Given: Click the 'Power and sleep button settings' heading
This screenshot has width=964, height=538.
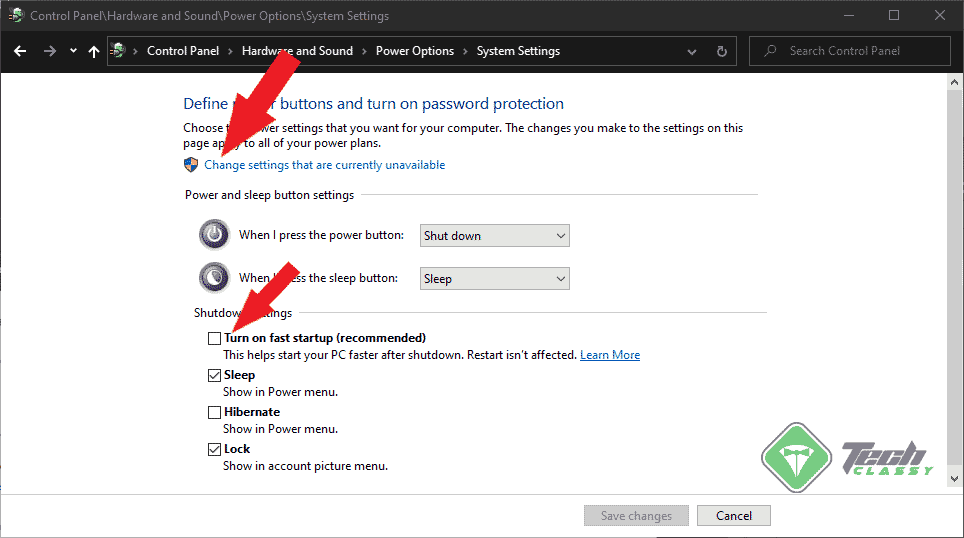Looking at the screenshot, I should [x=269, y=195].
